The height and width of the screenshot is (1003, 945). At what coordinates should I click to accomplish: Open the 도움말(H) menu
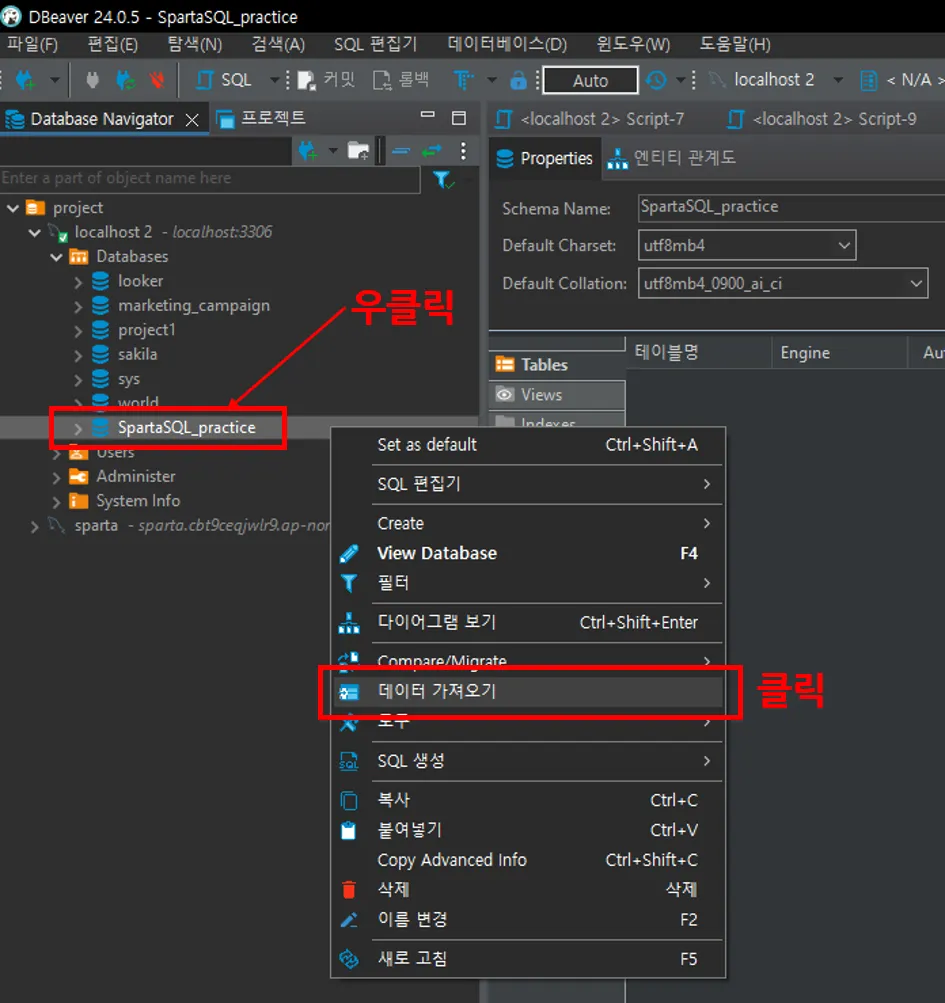click(734, 45)
